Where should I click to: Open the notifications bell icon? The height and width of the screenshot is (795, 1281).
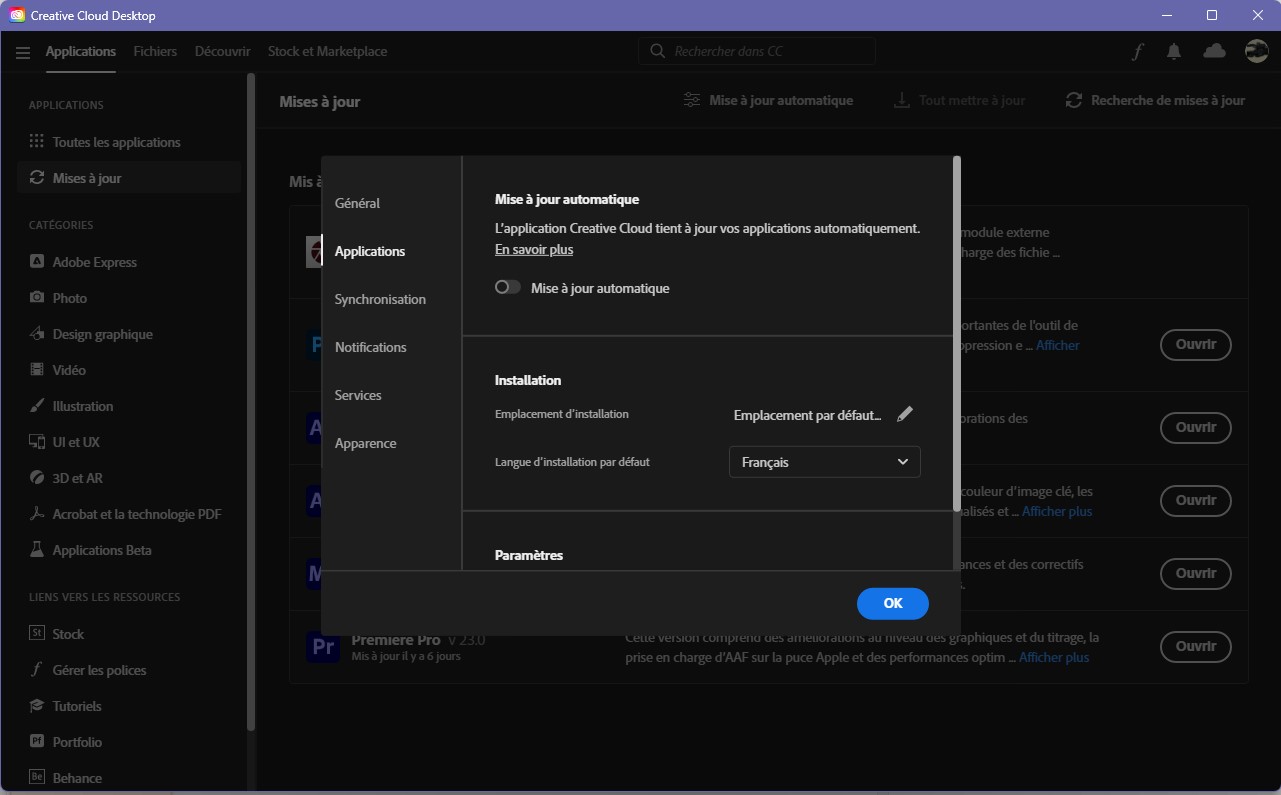1174,52
